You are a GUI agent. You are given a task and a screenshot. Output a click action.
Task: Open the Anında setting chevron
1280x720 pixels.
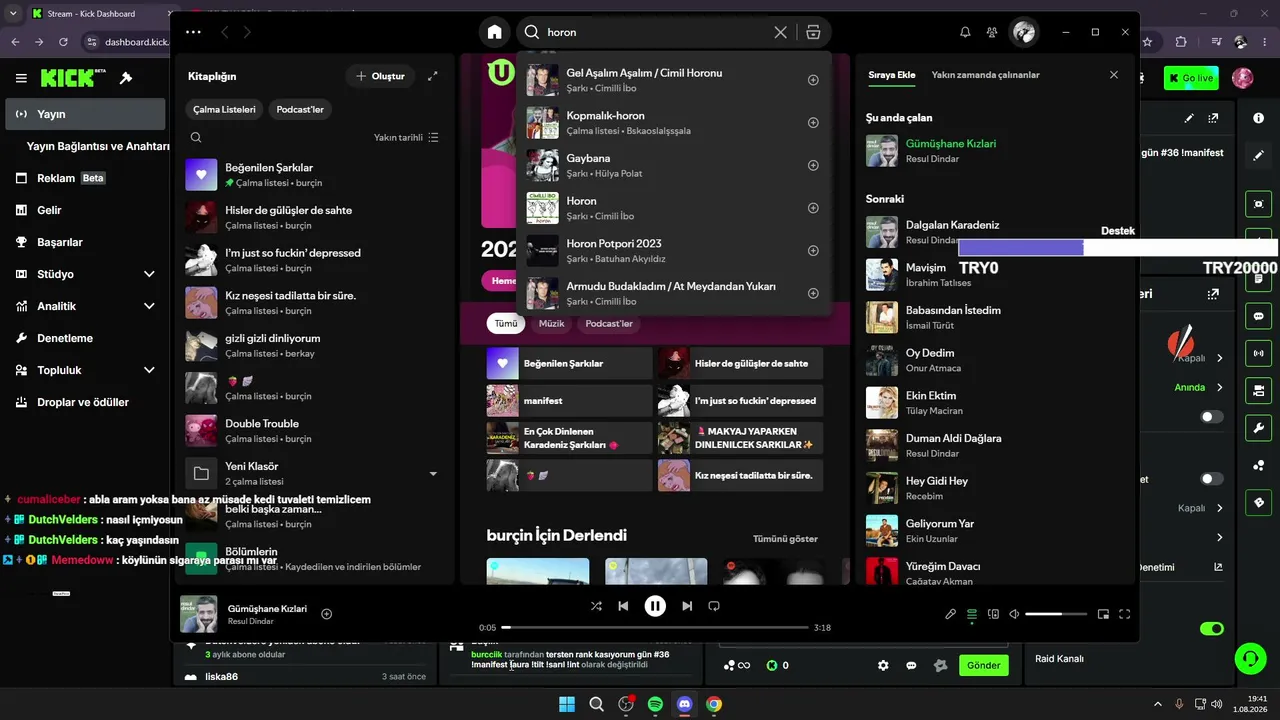click(1220, 388)
